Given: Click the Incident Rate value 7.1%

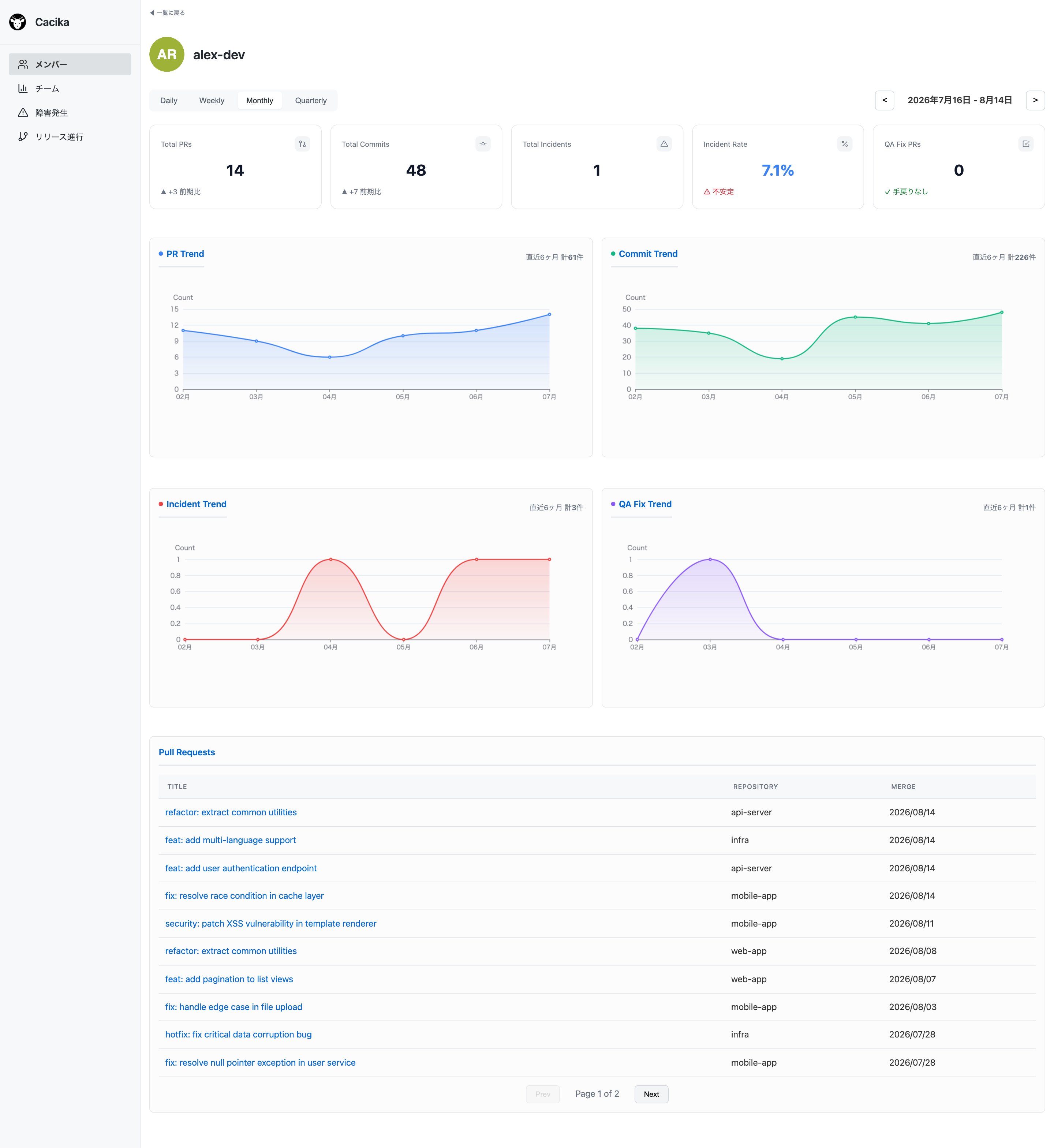Looking at the screenshot, I should point(777,170).
